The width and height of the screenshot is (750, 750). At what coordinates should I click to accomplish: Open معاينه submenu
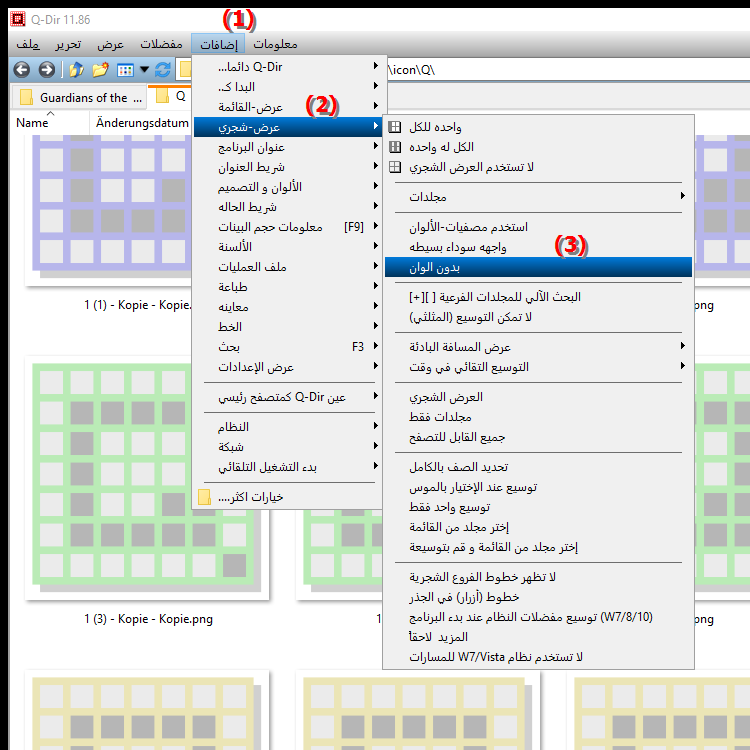[x=288, y=307]
